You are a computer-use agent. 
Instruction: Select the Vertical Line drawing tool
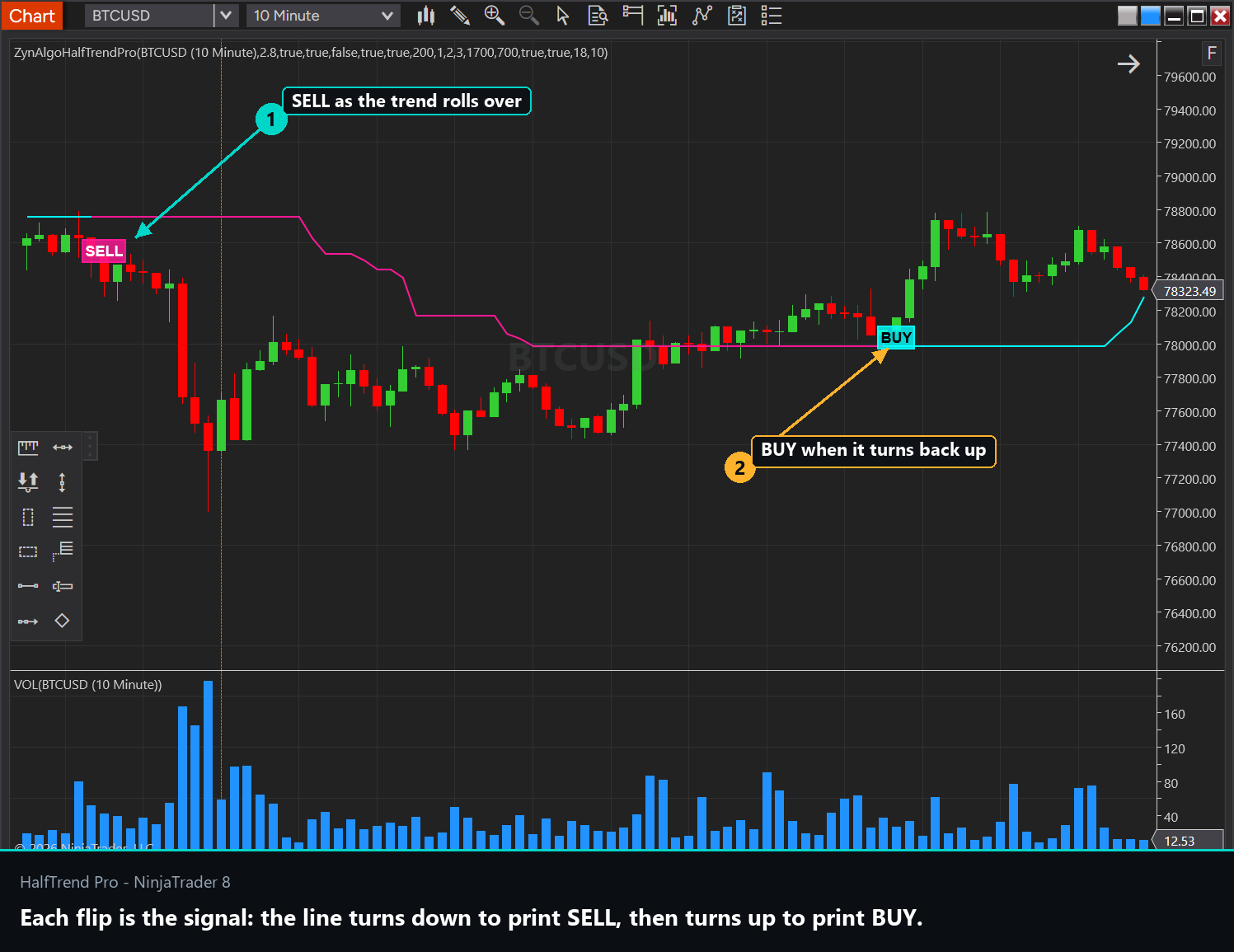[x=62, y=482]
